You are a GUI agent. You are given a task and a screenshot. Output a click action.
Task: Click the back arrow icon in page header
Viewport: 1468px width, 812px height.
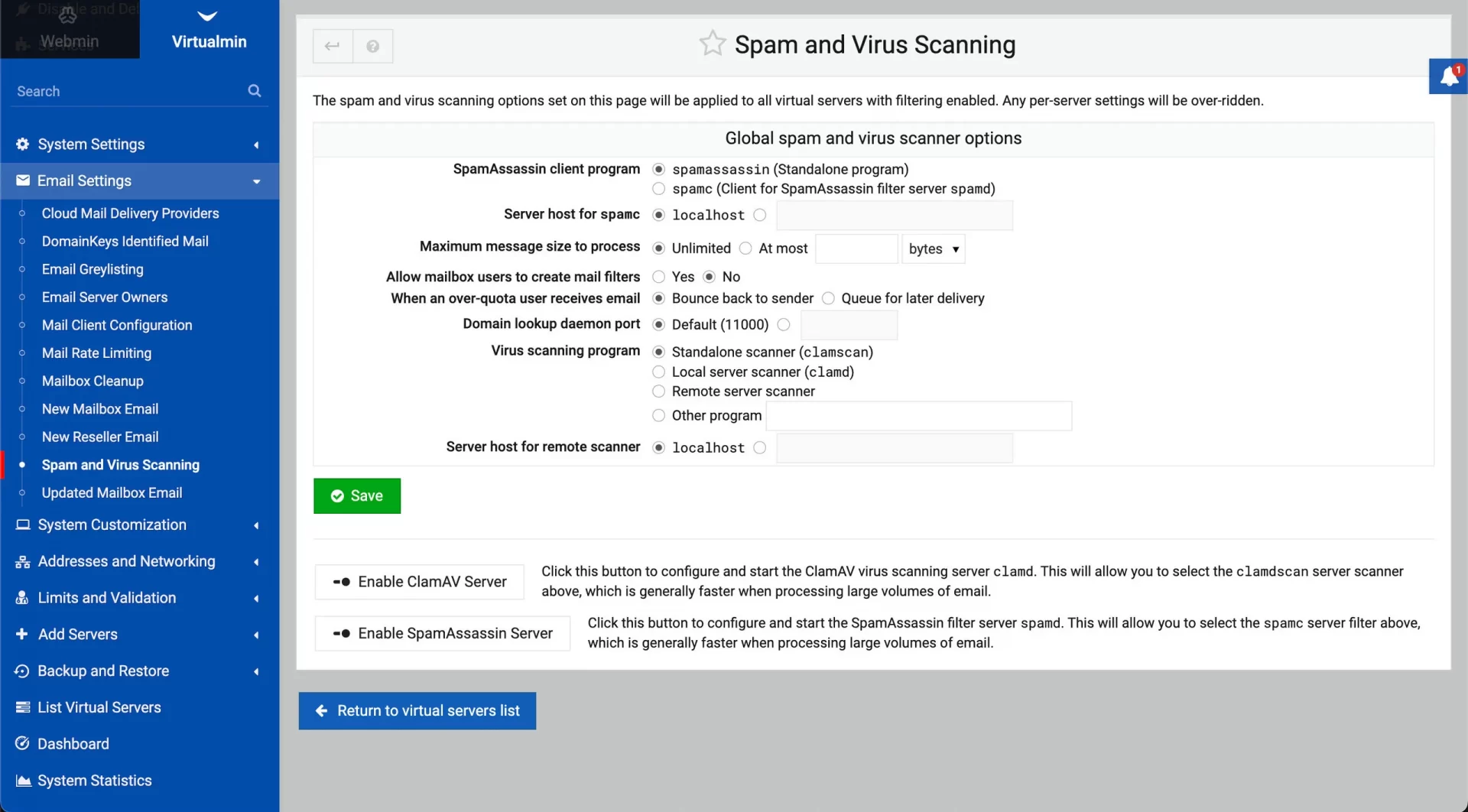coord(333,46)
